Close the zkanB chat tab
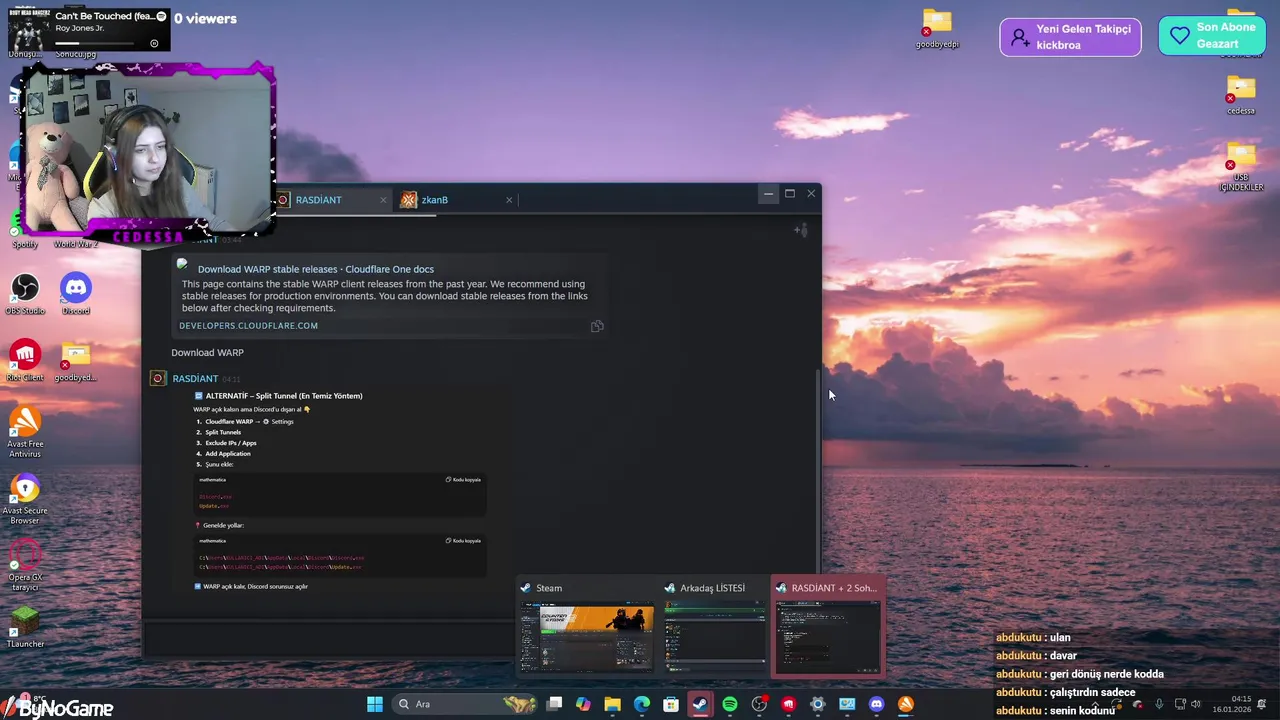Screen dimensions: 1280x720 509,200
